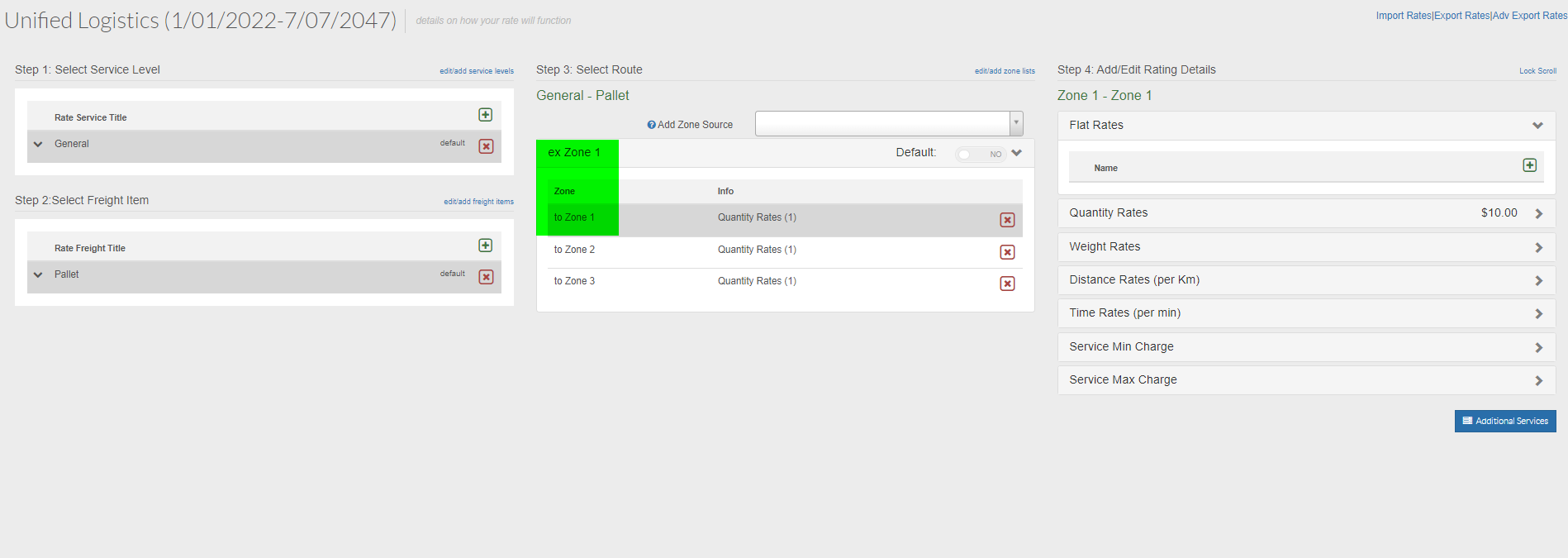1568x558 pixels.
Task: Collapse the Flat Rates panel
Action: [x=1537, y=126]
